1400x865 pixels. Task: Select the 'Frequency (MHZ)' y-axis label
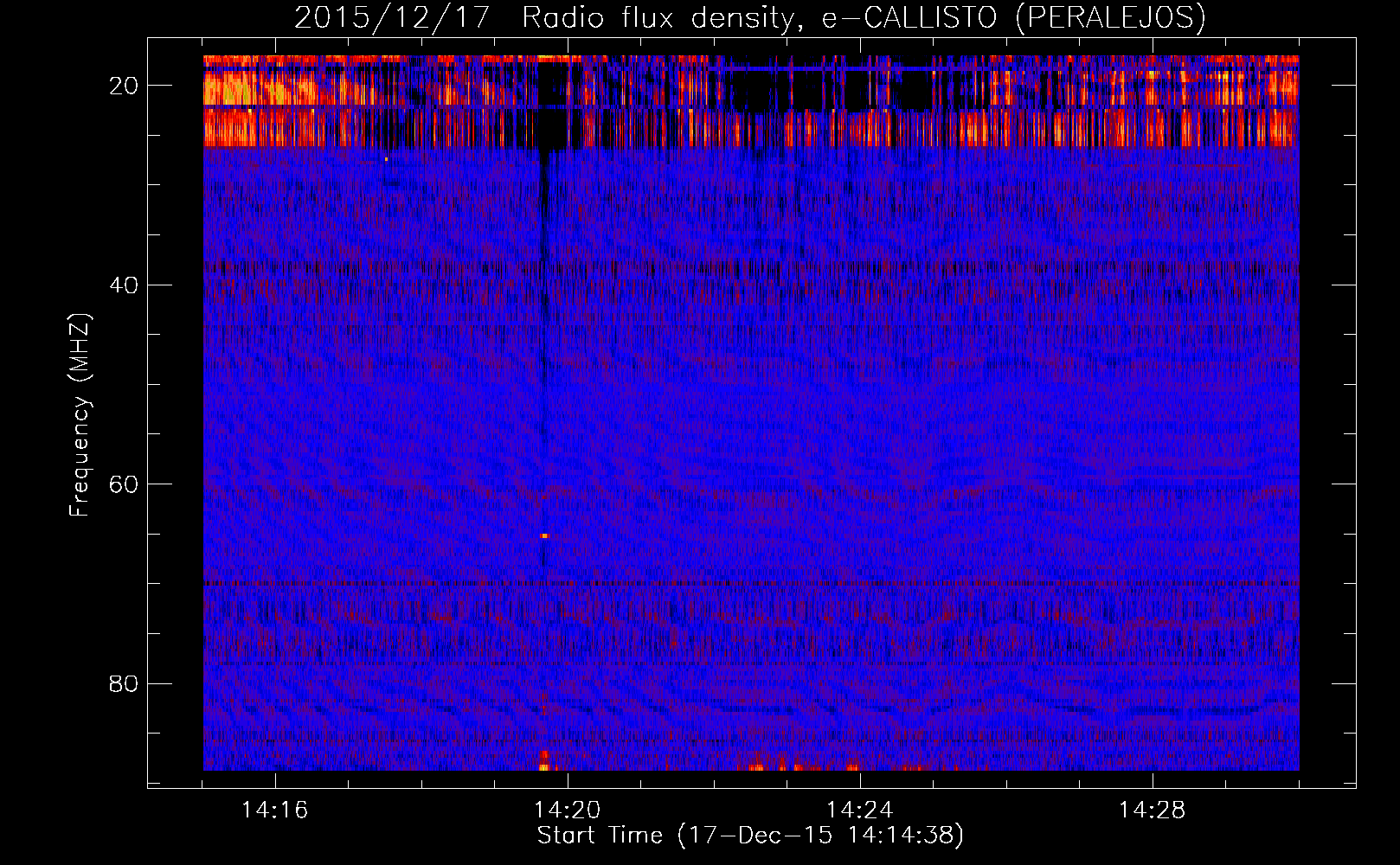80,415
